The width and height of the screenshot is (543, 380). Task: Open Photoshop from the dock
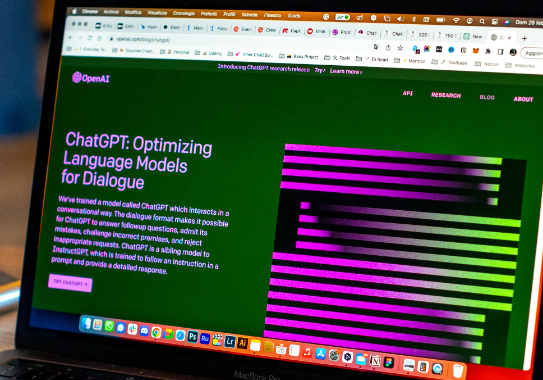click(193, 337)
